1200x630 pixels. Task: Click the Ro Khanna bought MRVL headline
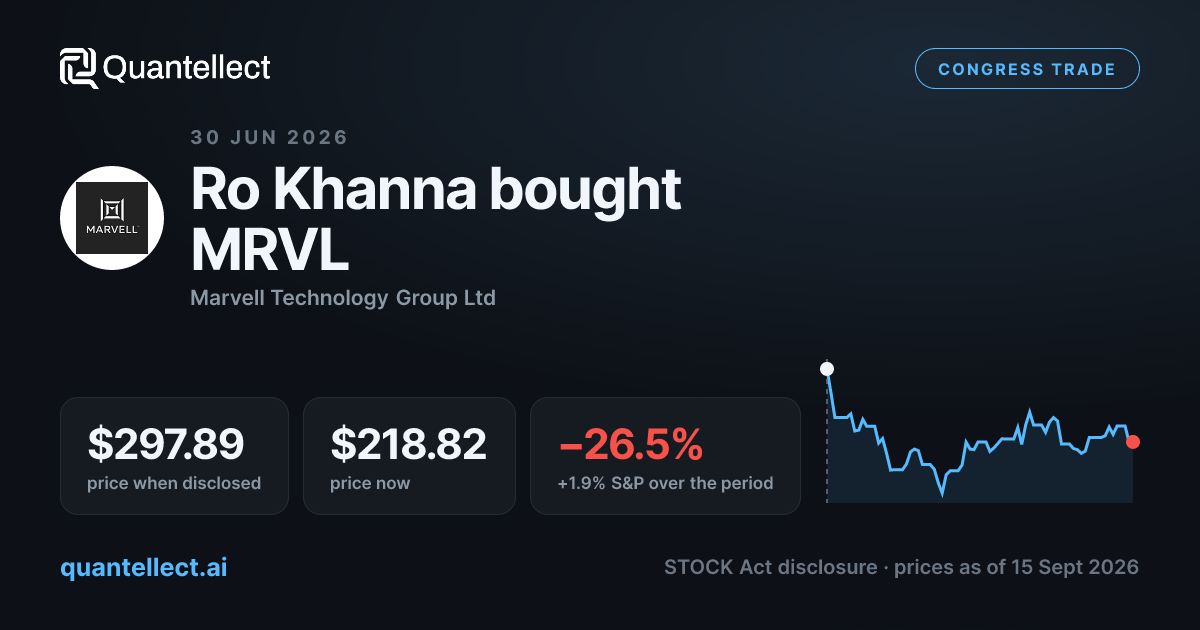pos(436,221)
